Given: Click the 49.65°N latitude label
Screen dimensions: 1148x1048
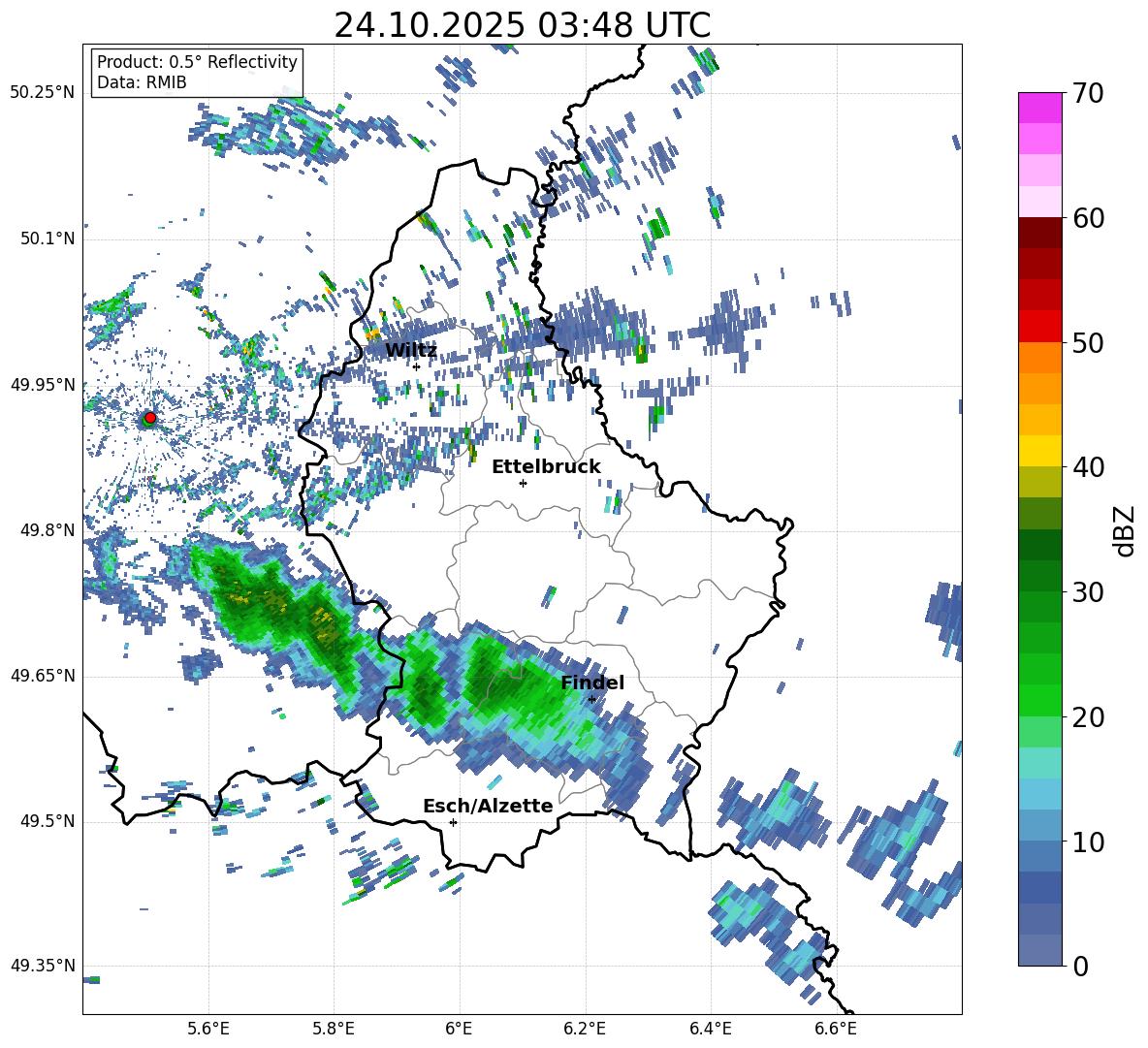Looking at the screenshot, I should [43, 676].
